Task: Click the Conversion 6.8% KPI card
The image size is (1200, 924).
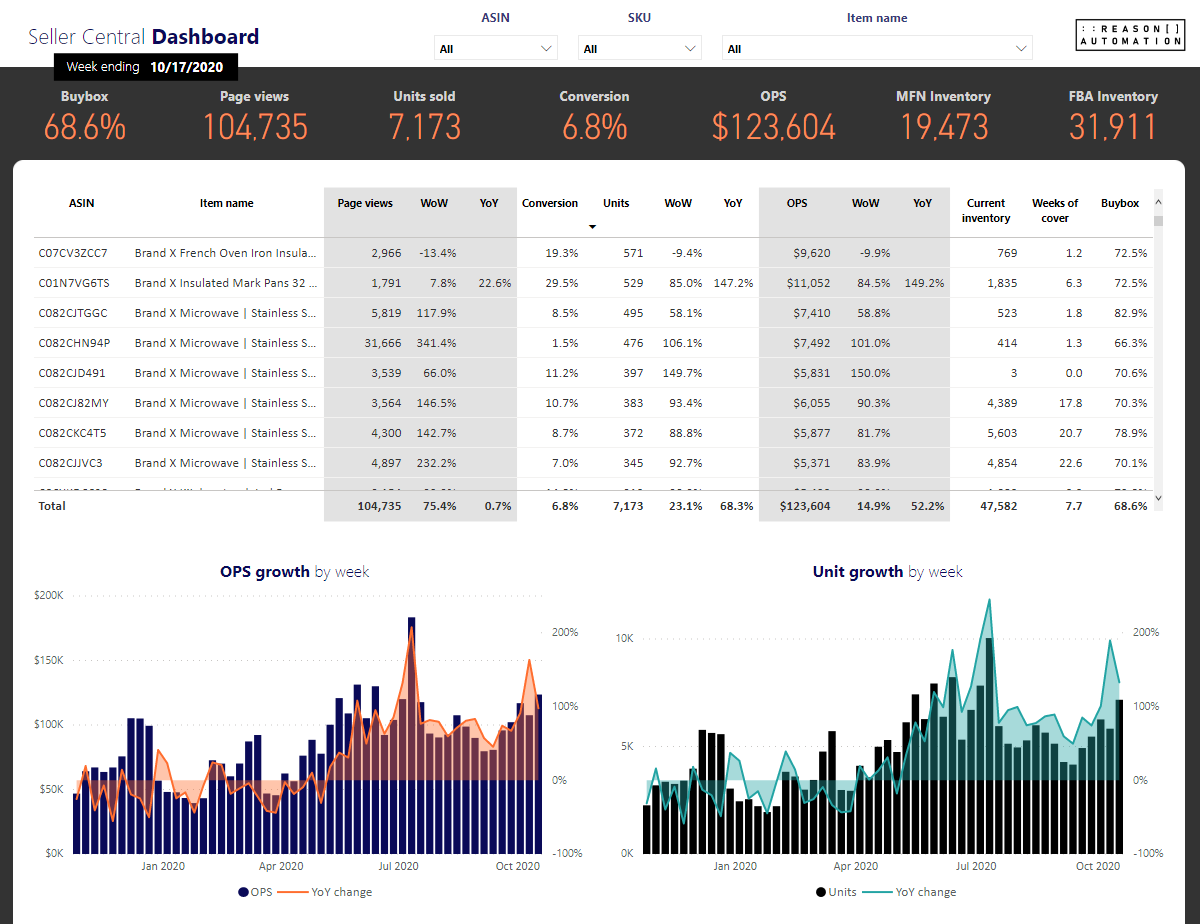Action: click(595, 116)
